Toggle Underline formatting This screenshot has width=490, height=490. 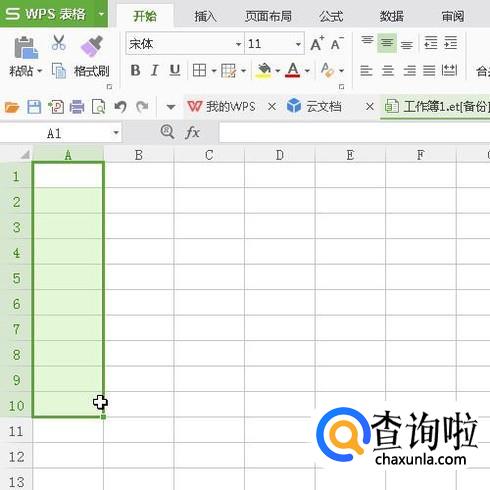tap(175, 70)
